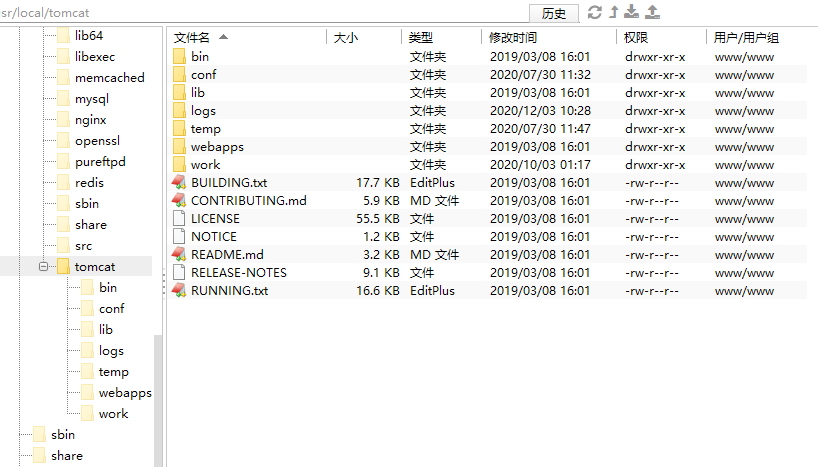818x467 pixels.
Task: Click the refresh icon in the toolbar
Action: click(595, 12)
